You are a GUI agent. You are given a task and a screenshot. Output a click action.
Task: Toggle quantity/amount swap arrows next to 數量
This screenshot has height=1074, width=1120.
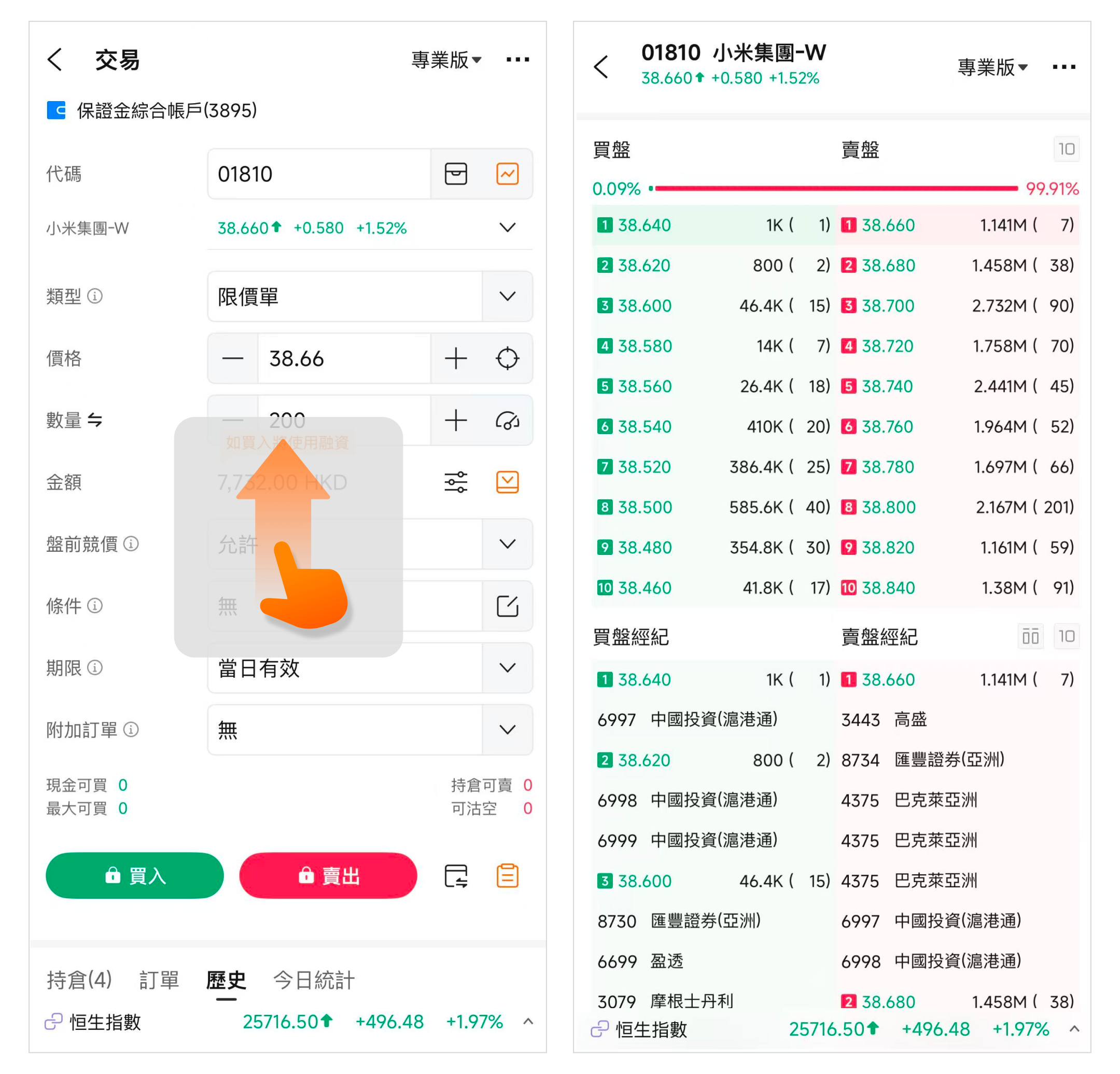[95, 421]
